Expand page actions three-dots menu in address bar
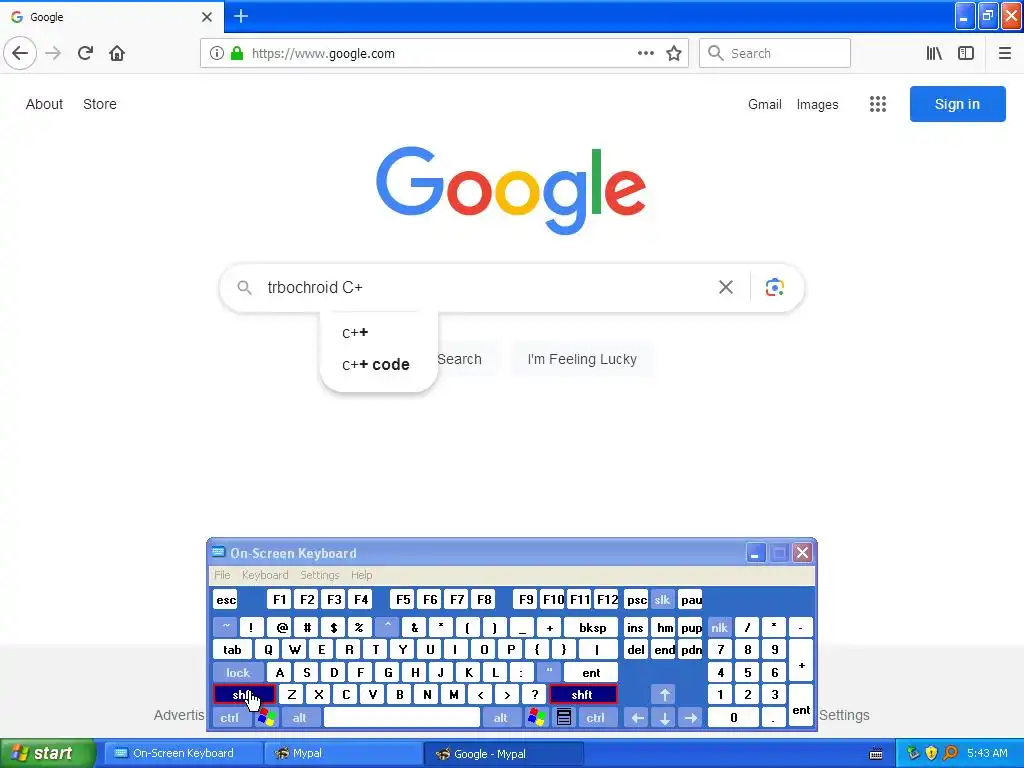The width and height of the screenshot is (1024, 768). 645,54
